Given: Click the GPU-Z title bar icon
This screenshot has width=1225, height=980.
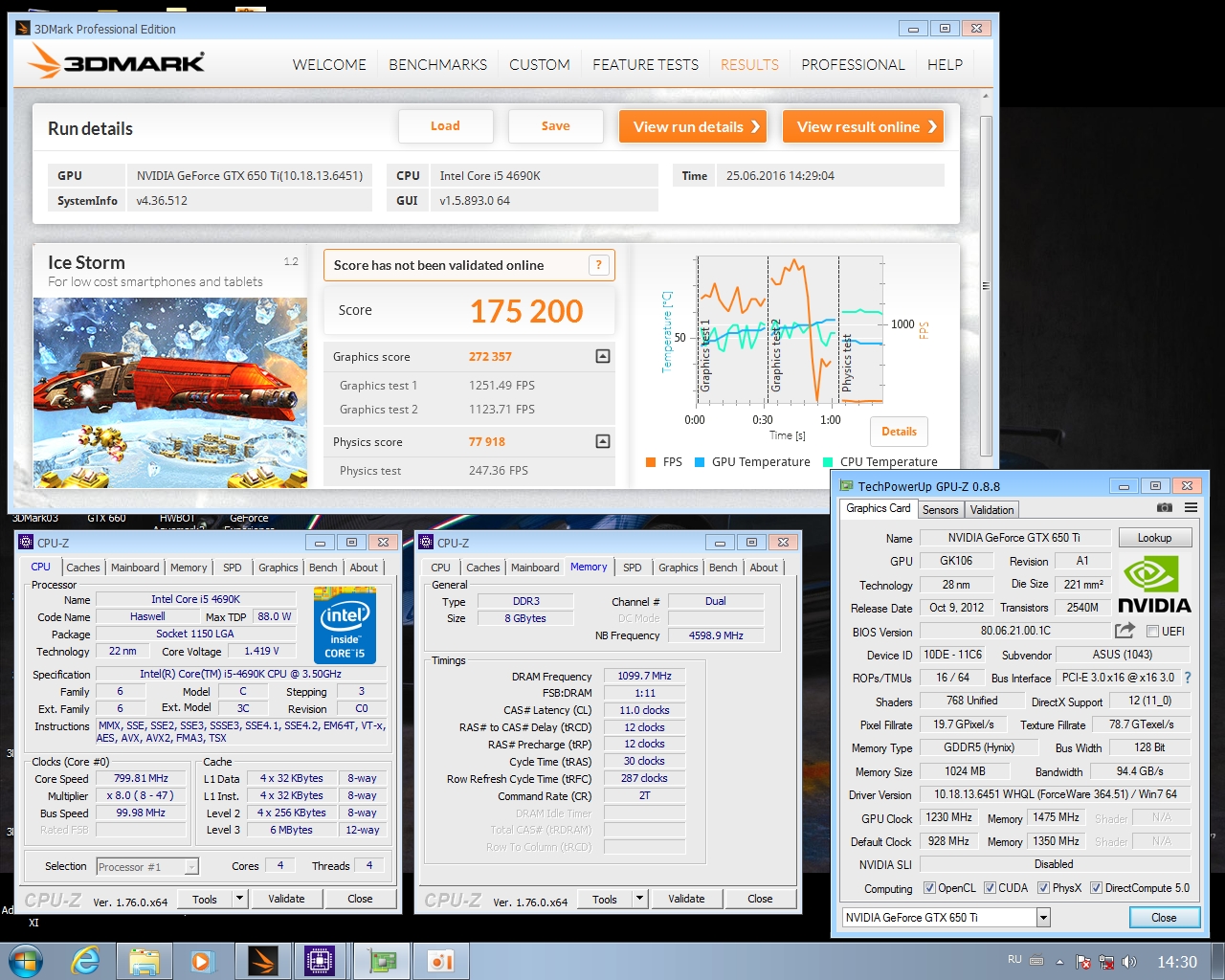Looking at the screenshot, I should click(x=847, y=486).
